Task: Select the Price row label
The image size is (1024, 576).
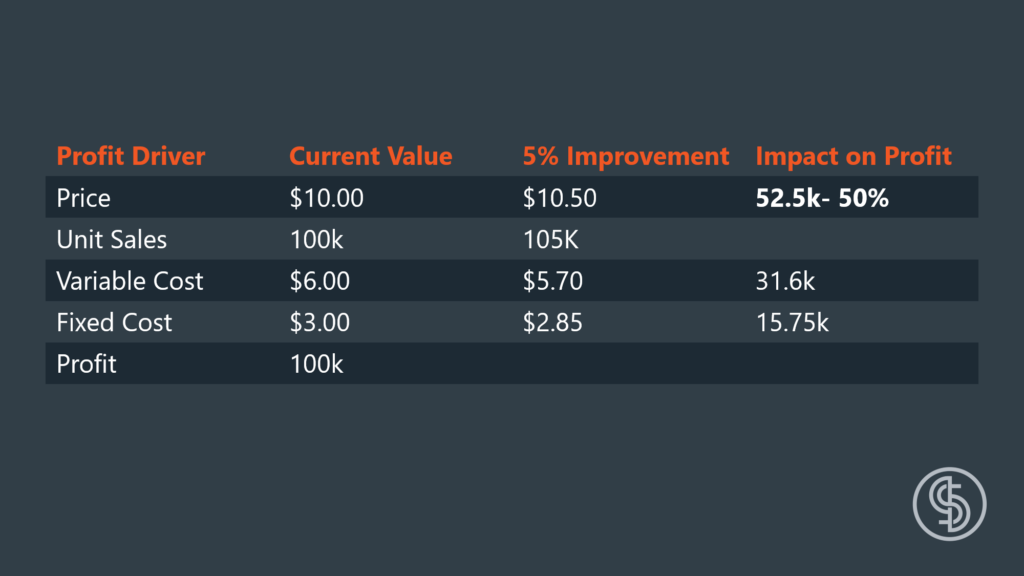Action: click(83, 198)
